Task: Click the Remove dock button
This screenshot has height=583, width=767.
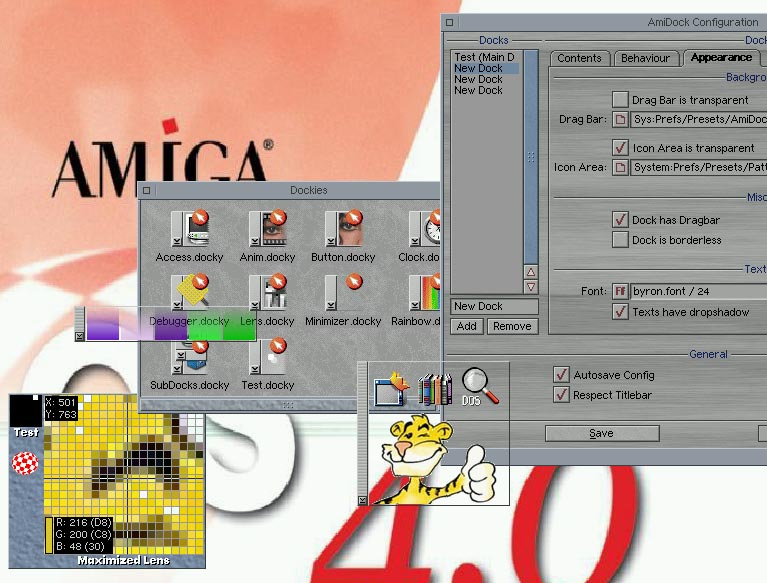Action: (512, 326)
